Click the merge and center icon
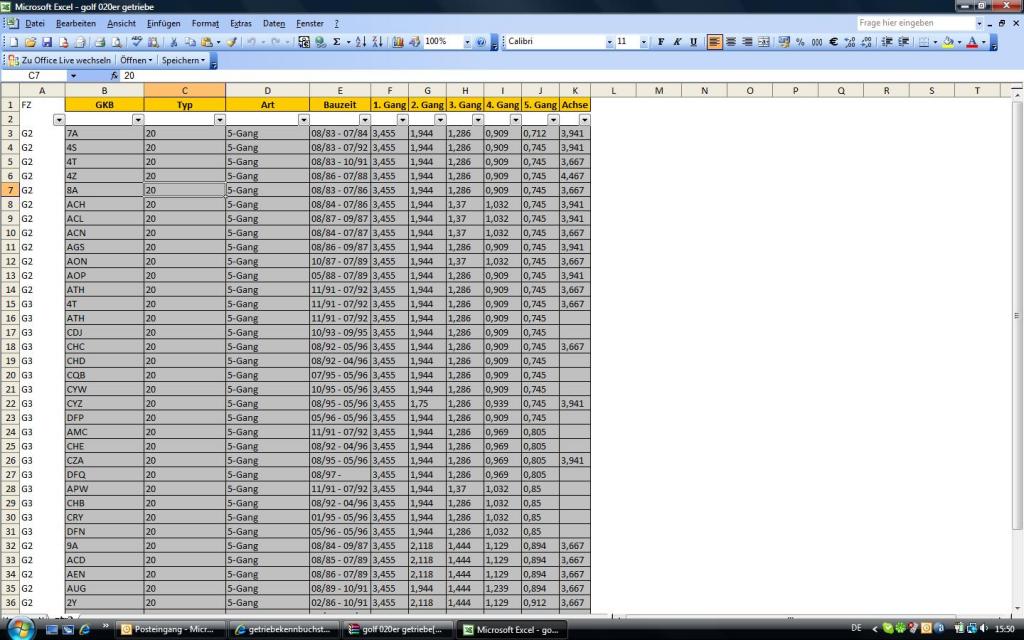This screenshot has height=640, width=1024. click(764, 42)
